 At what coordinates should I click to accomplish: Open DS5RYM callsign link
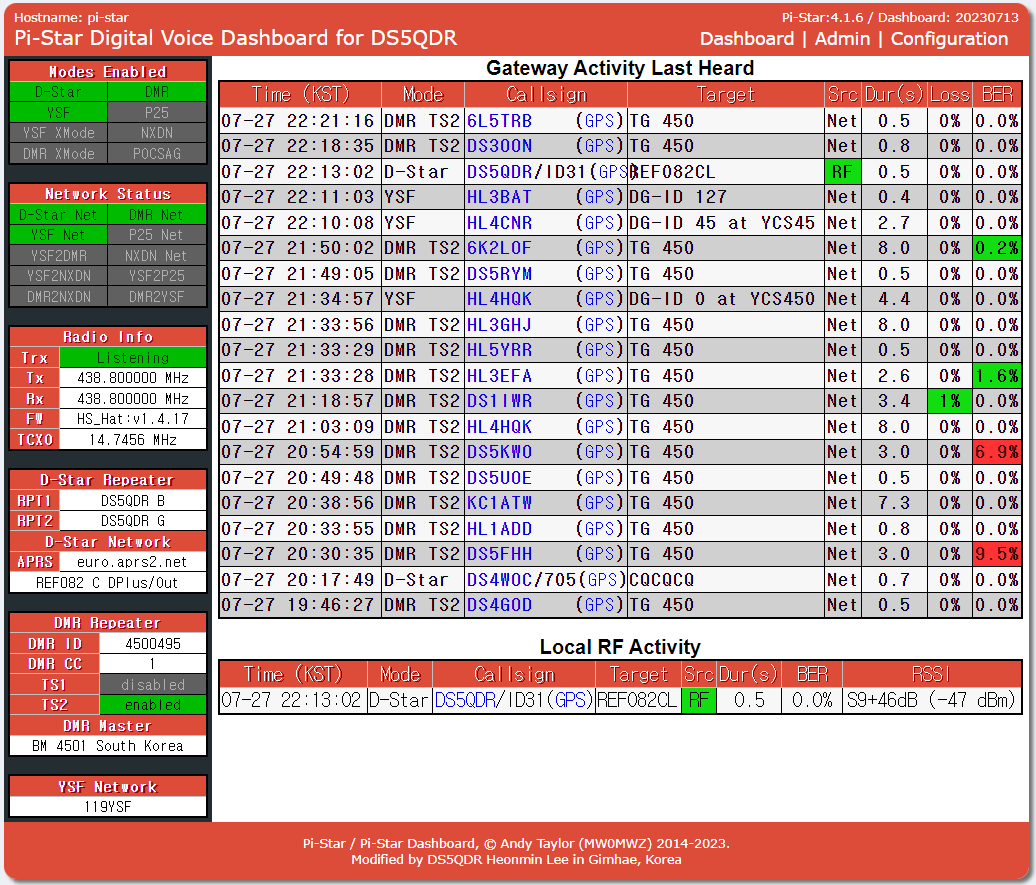click(500, 274)
